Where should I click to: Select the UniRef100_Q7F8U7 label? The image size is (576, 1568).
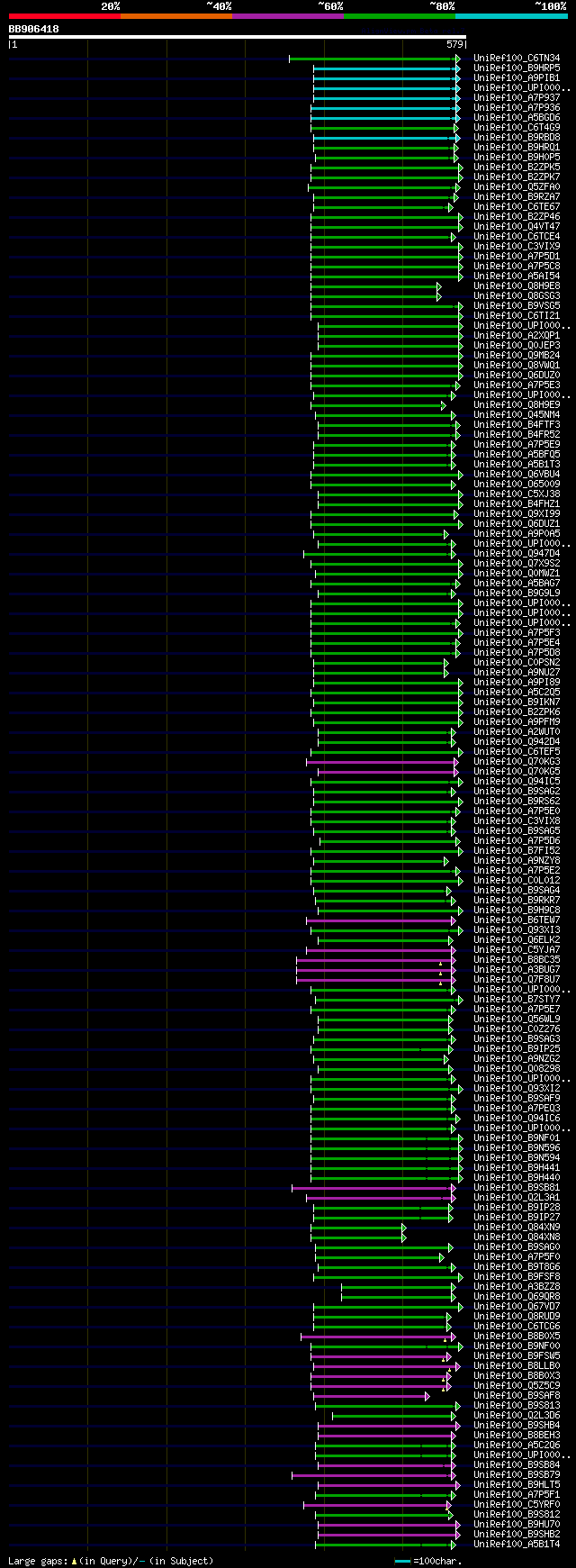click(517, 980)
